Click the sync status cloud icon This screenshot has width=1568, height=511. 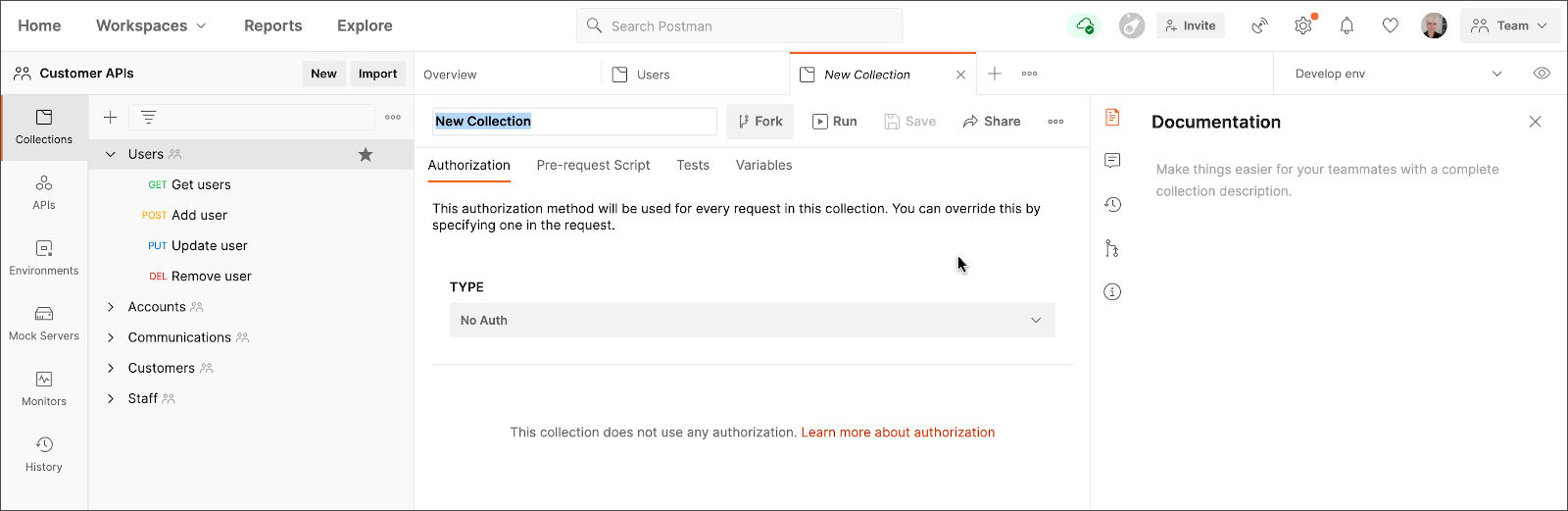[1084, 26]
